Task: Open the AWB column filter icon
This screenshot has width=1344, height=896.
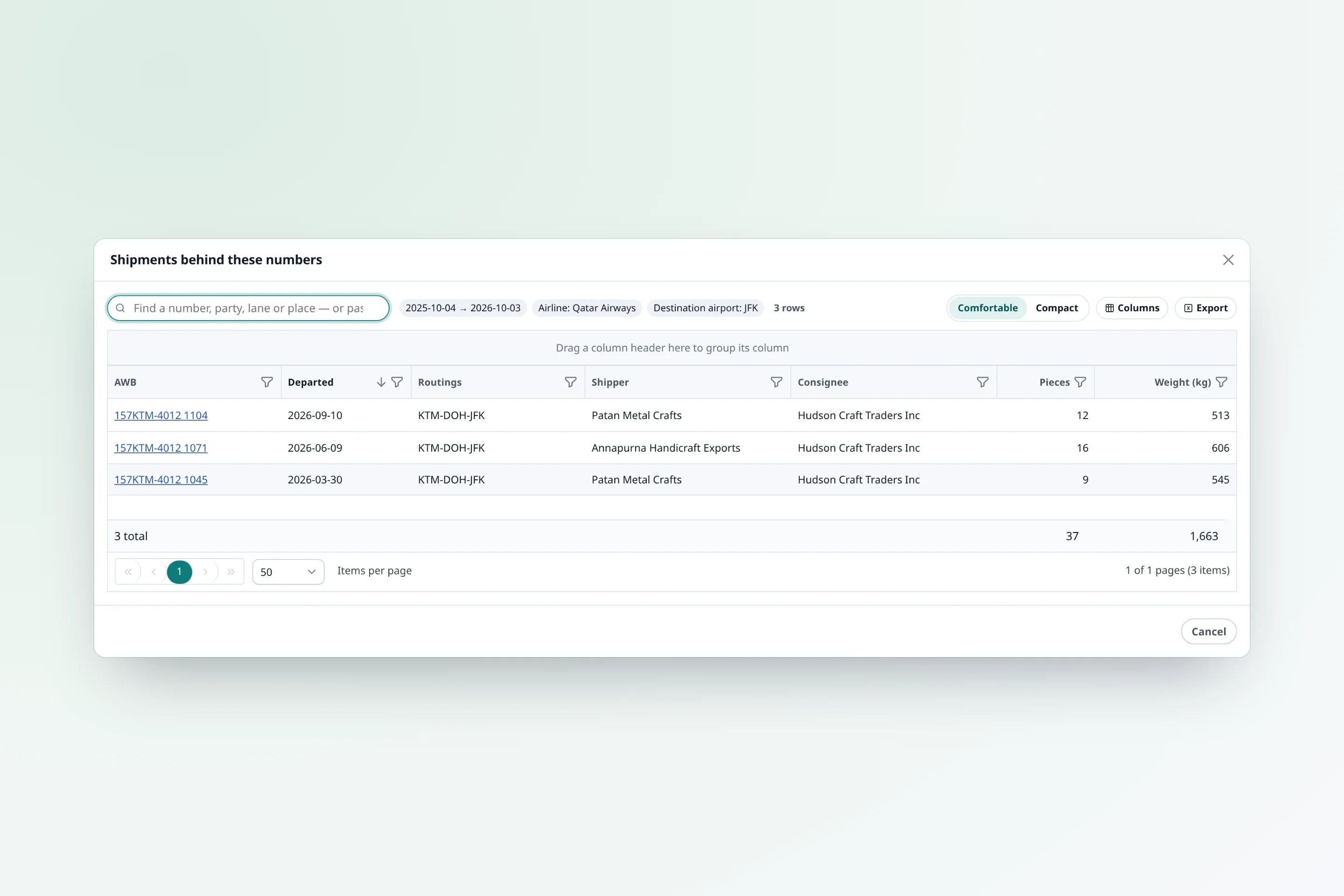Action: click(x=266, y=382)
